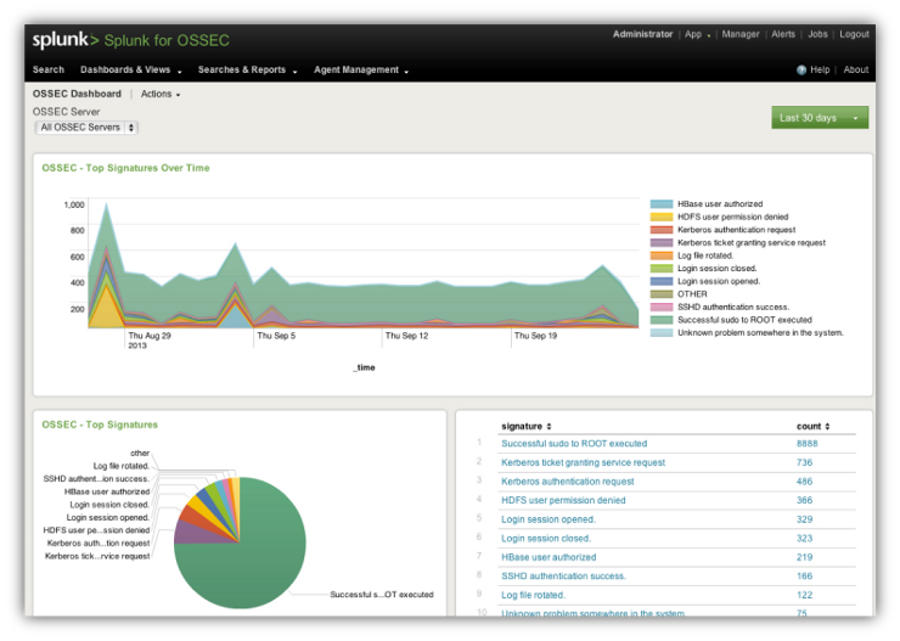Click the 'OSSEC - Top Signatures' panel title
This screenshot has height=641, width=900.
tap(100, 425)
